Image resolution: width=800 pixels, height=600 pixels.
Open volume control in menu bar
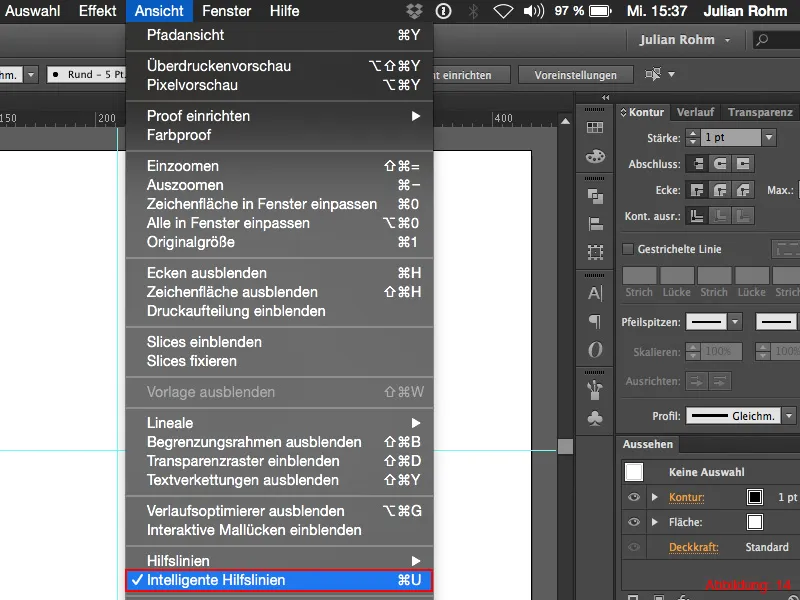[534, 11]
